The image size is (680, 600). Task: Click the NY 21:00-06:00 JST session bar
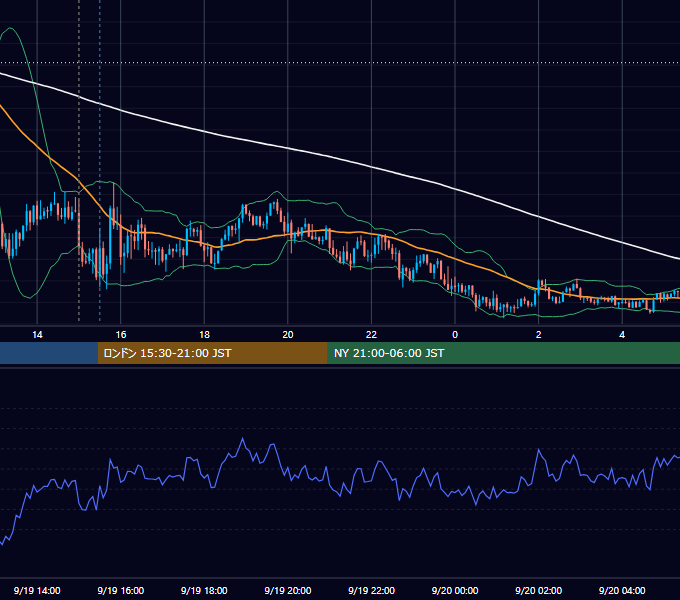(x=503, y=353)
